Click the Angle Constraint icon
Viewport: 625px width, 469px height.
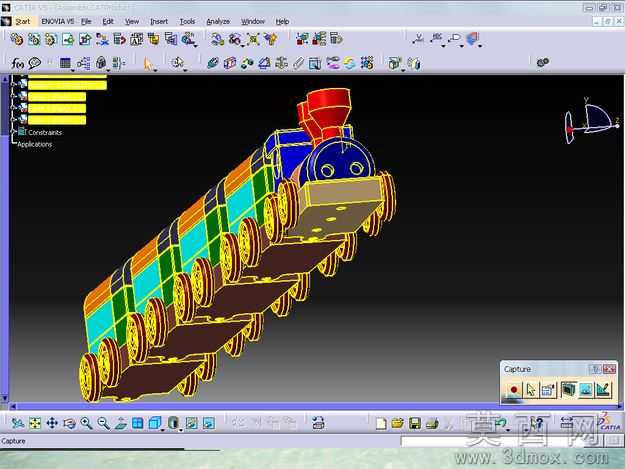tap(264, 63)
